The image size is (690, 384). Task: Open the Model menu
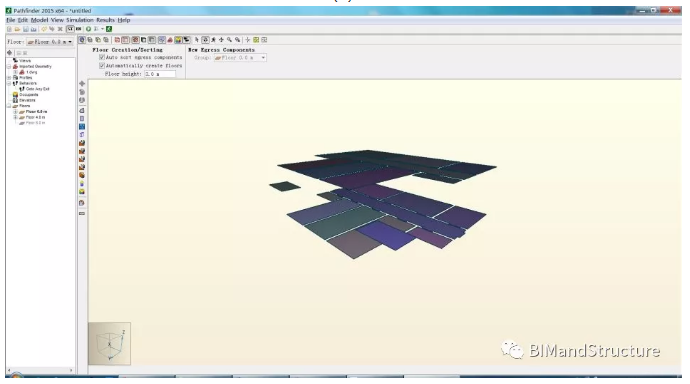39,20
